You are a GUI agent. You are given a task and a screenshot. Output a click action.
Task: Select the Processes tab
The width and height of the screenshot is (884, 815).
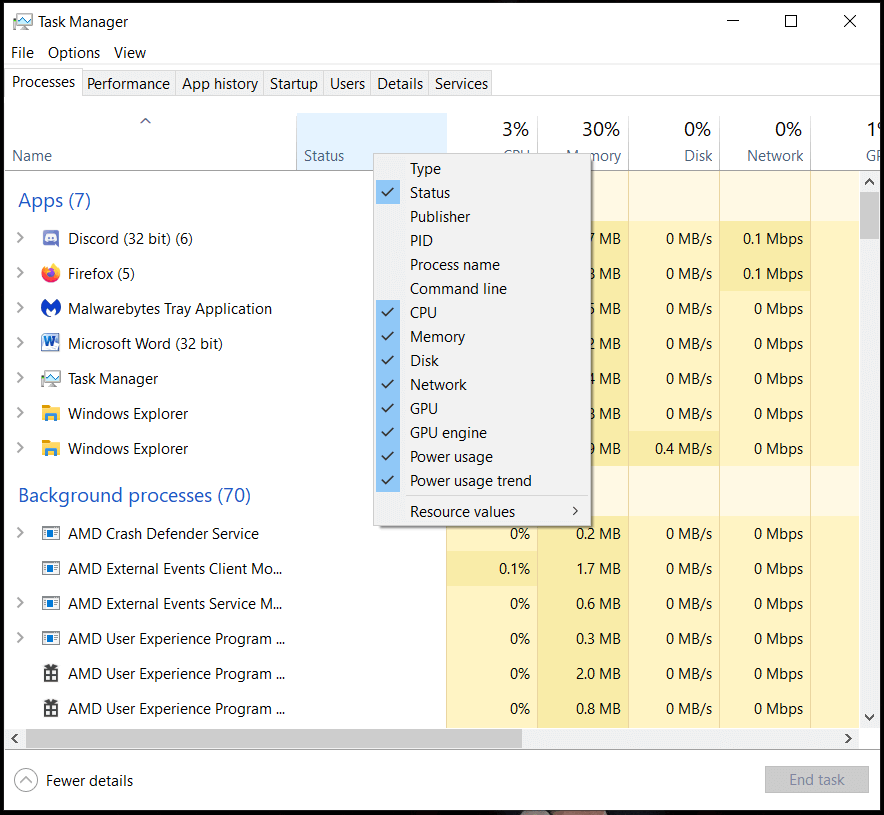pyautogui.click(x=43, y=82)
